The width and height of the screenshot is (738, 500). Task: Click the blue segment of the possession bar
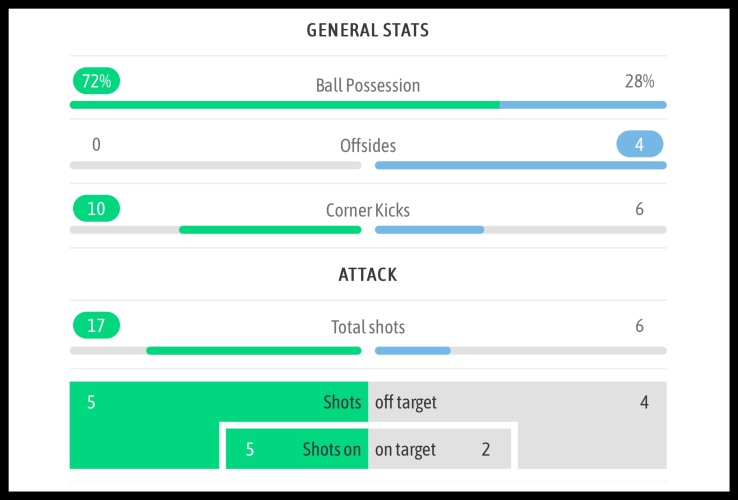click(x=583, y=104)
